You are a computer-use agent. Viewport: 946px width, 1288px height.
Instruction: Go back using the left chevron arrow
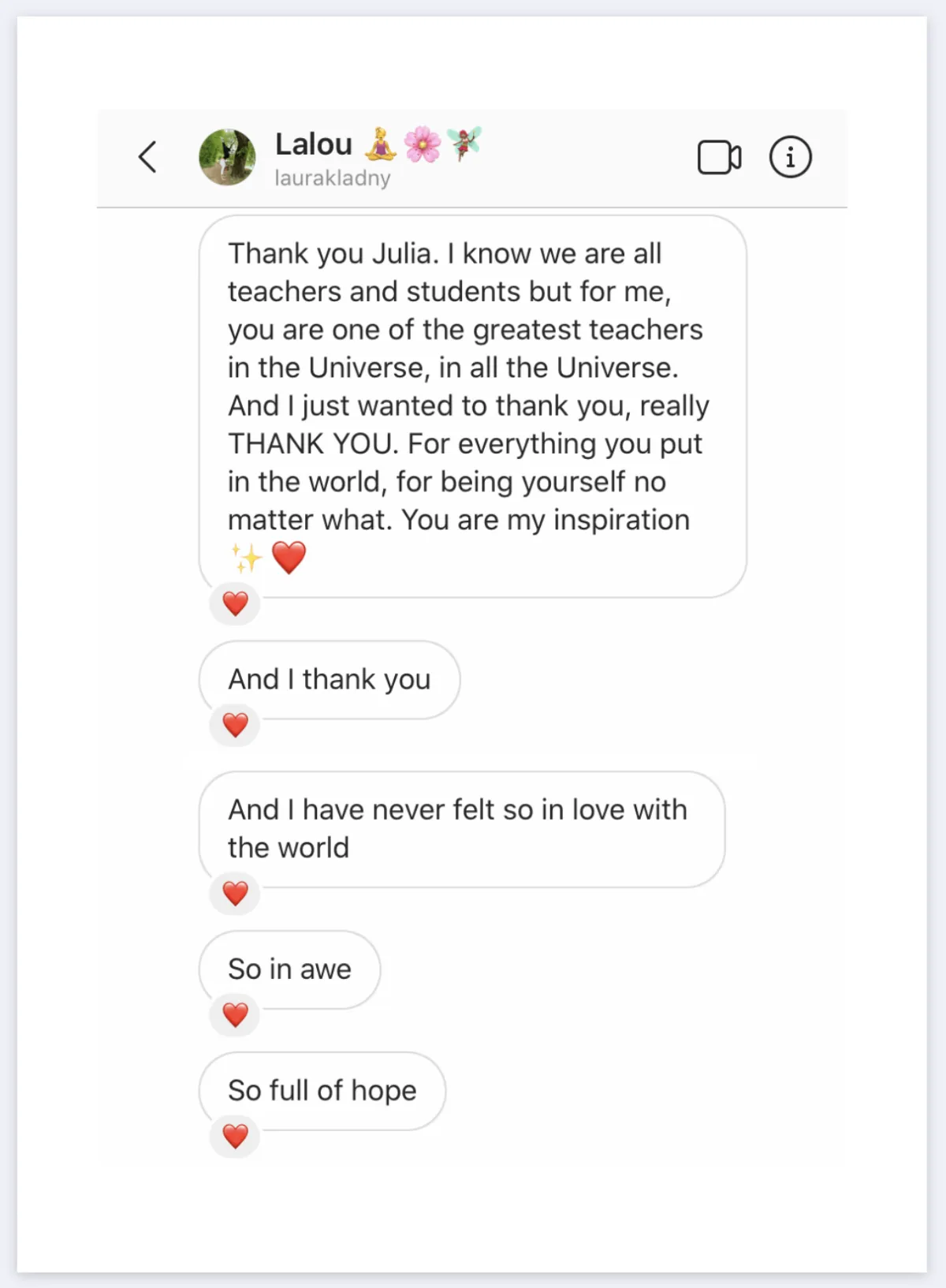pyautogui.click(x=147, y=156)
